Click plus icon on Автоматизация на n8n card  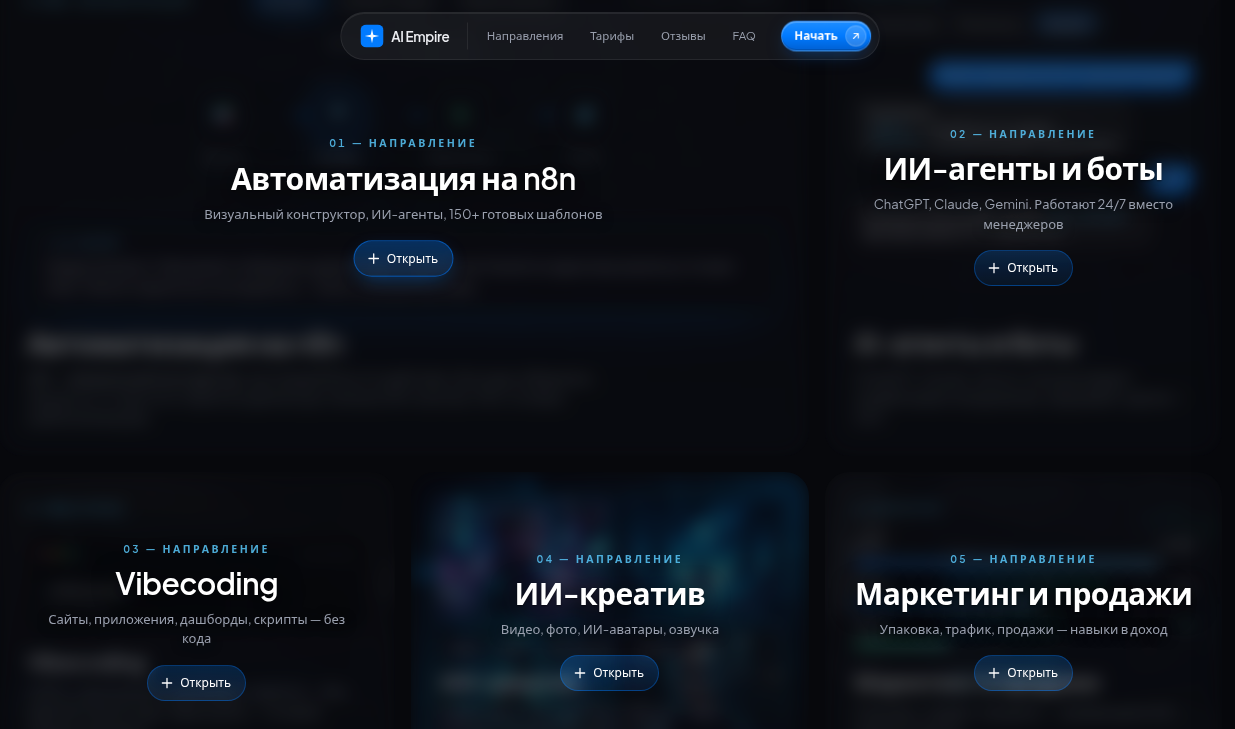(x=374, y=259)
